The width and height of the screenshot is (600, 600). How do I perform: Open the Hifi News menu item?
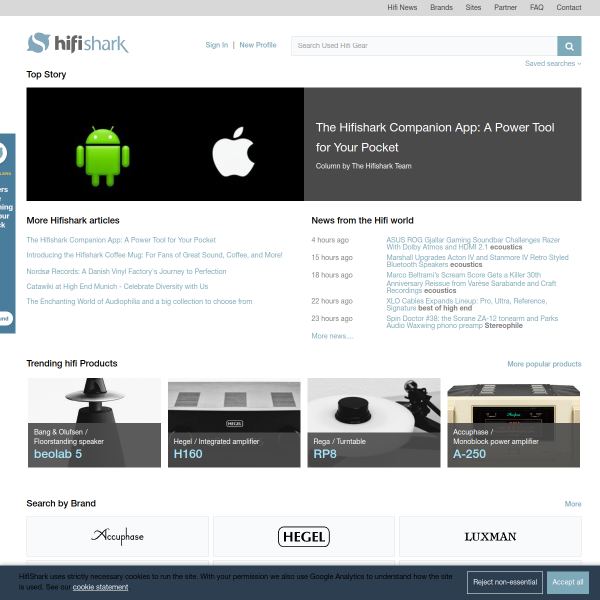(x=402, y=8)
